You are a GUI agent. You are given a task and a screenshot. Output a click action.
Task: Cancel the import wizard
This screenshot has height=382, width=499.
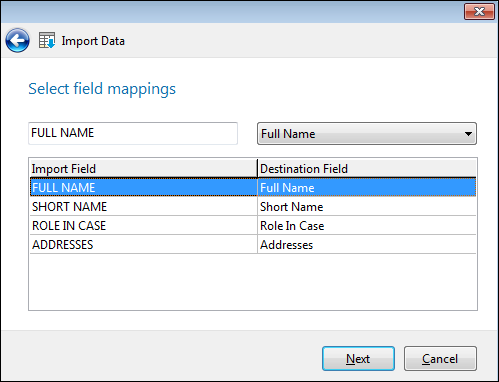(x=440, y=359)
